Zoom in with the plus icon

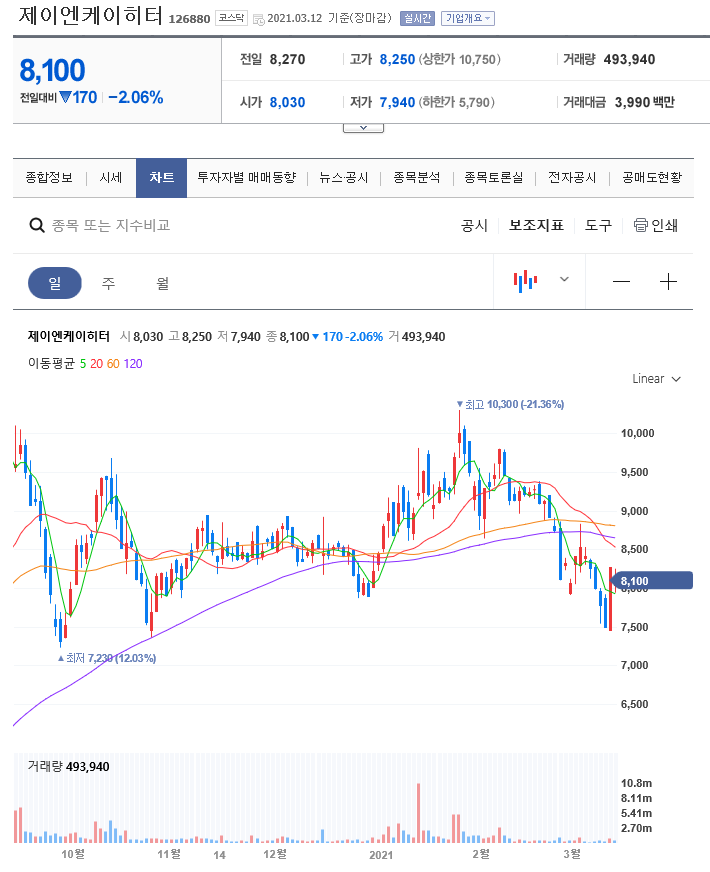click(x=668, y=282)
